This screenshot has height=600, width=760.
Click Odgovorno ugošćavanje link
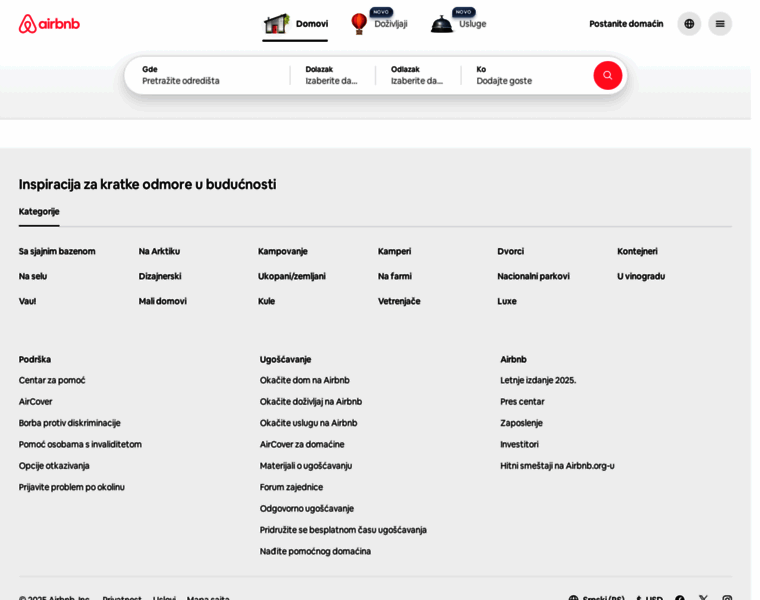307,508
